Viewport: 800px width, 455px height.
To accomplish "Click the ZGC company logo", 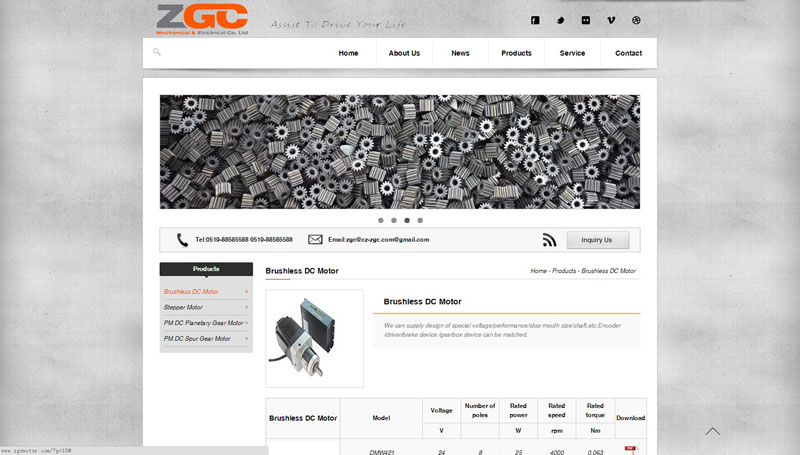I will 202,19.
